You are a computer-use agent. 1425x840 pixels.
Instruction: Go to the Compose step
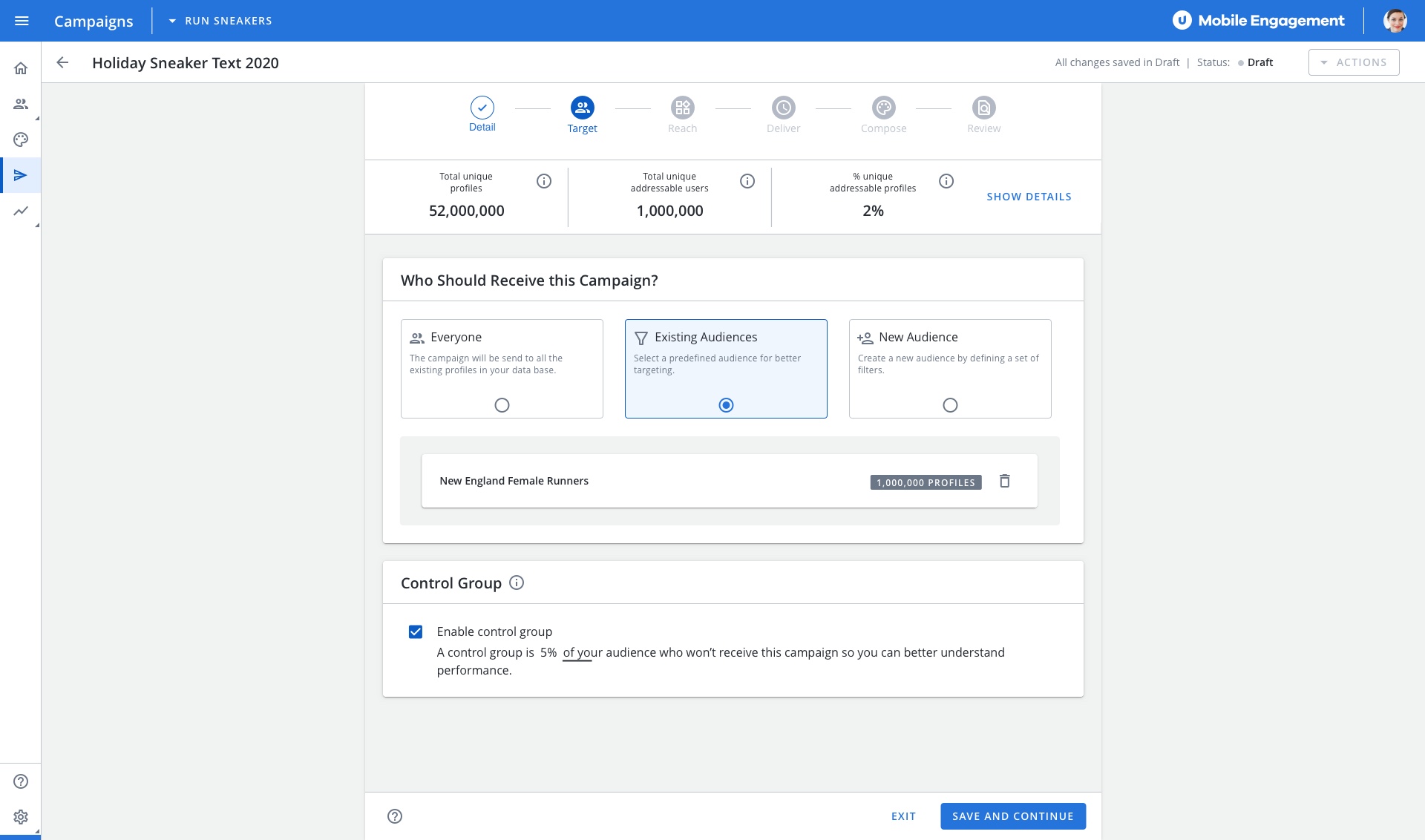click(883, 114)
